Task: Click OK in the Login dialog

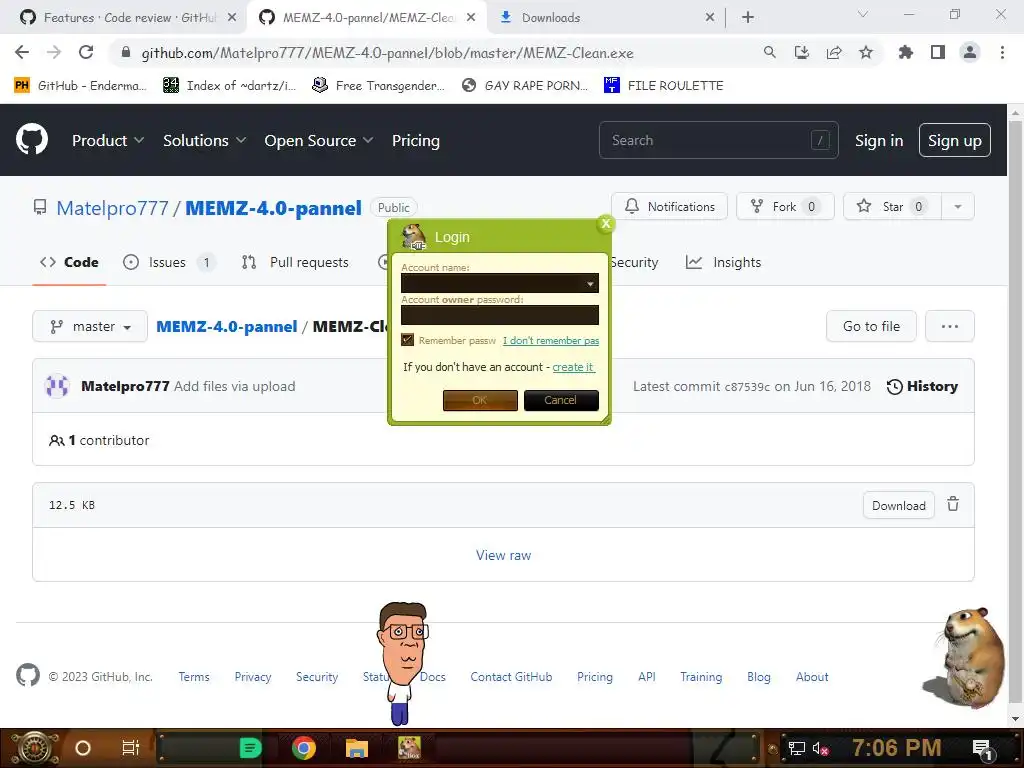Action: 480,400
